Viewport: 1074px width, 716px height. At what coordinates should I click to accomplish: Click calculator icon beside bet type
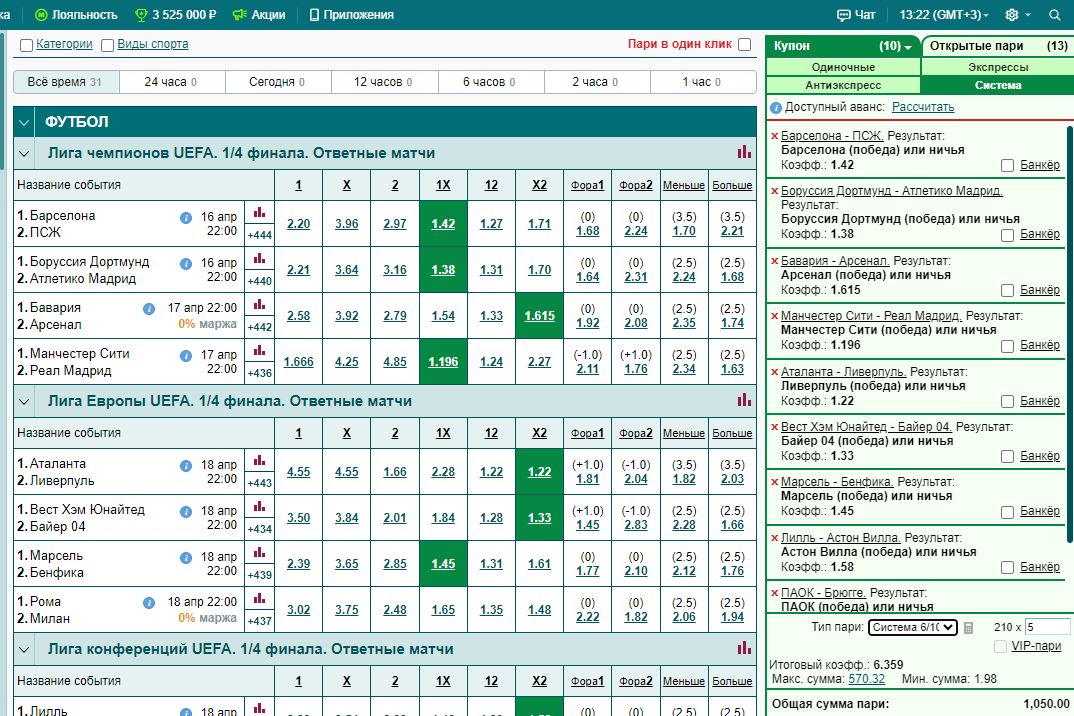coord(969,628)
